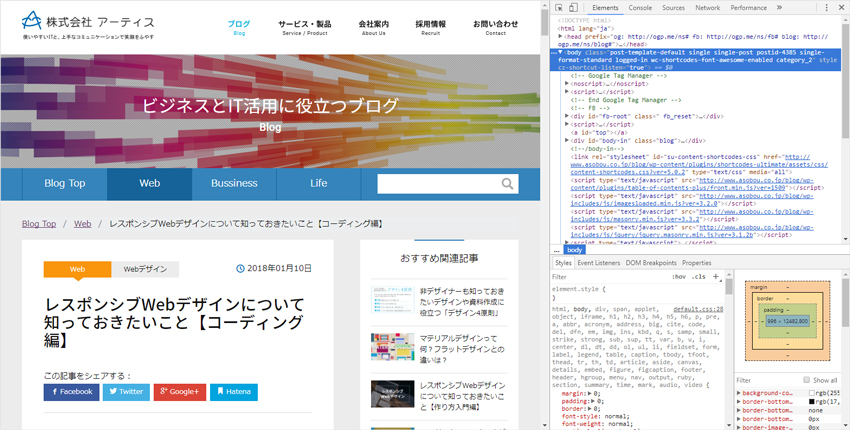850x430 pixels.
Task: Open お問い合わせ Contact nav item
Action: pyautogui.click(x=495, y=27)
